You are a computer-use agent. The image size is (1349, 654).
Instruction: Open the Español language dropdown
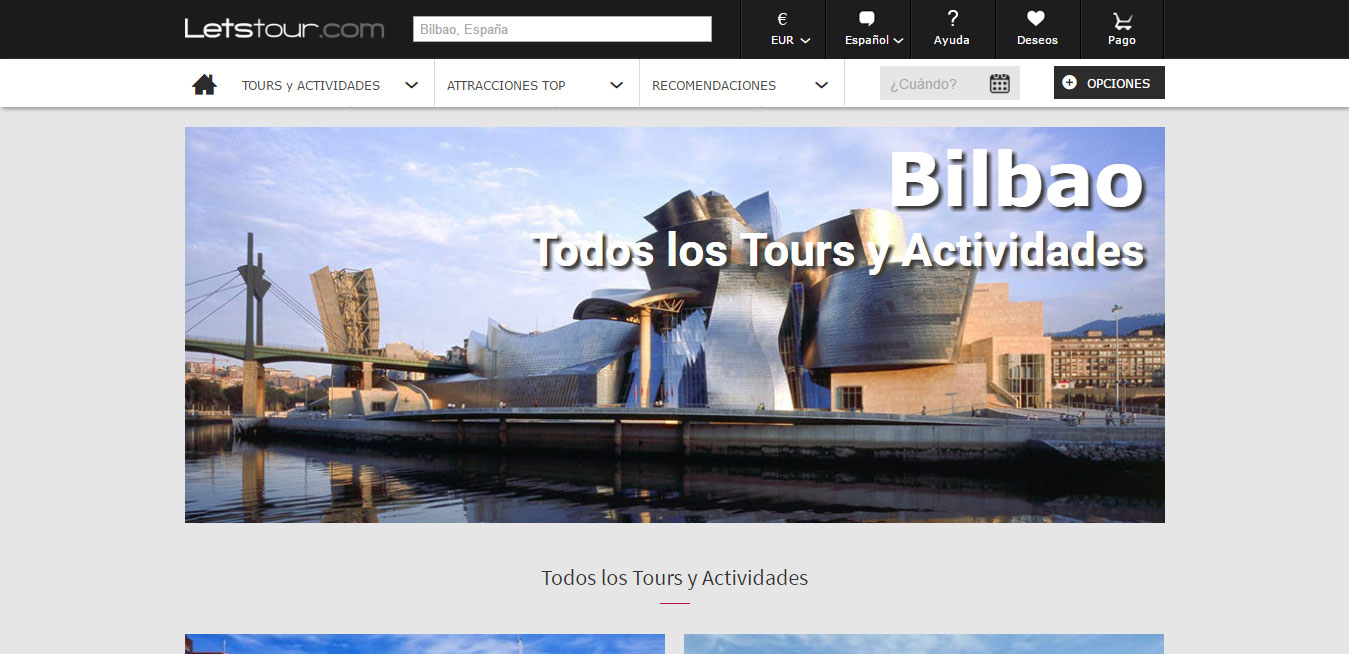[x=874, y=41]
